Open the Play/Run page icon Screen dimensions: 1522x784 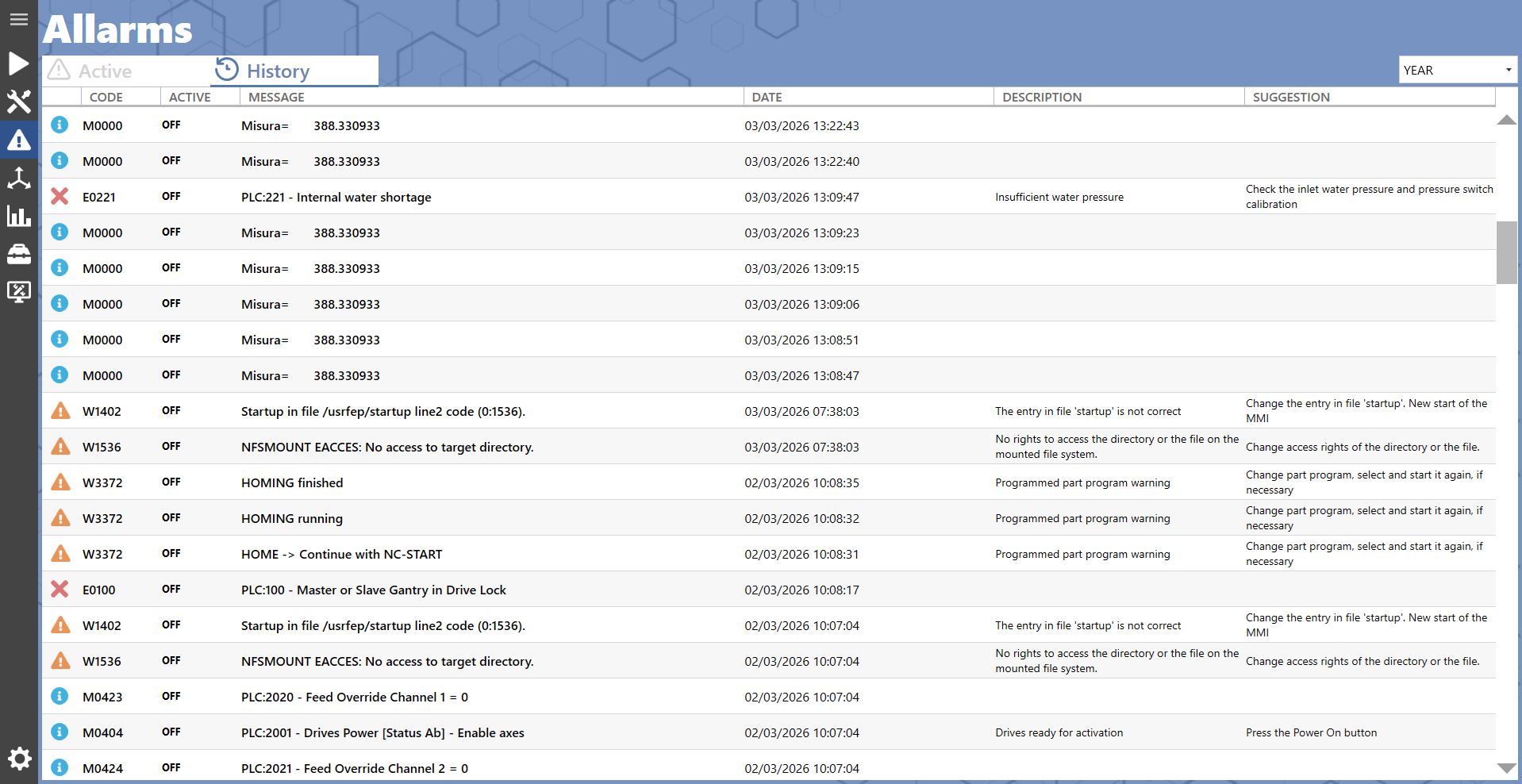pyautogui.click(x=19, y=63)
